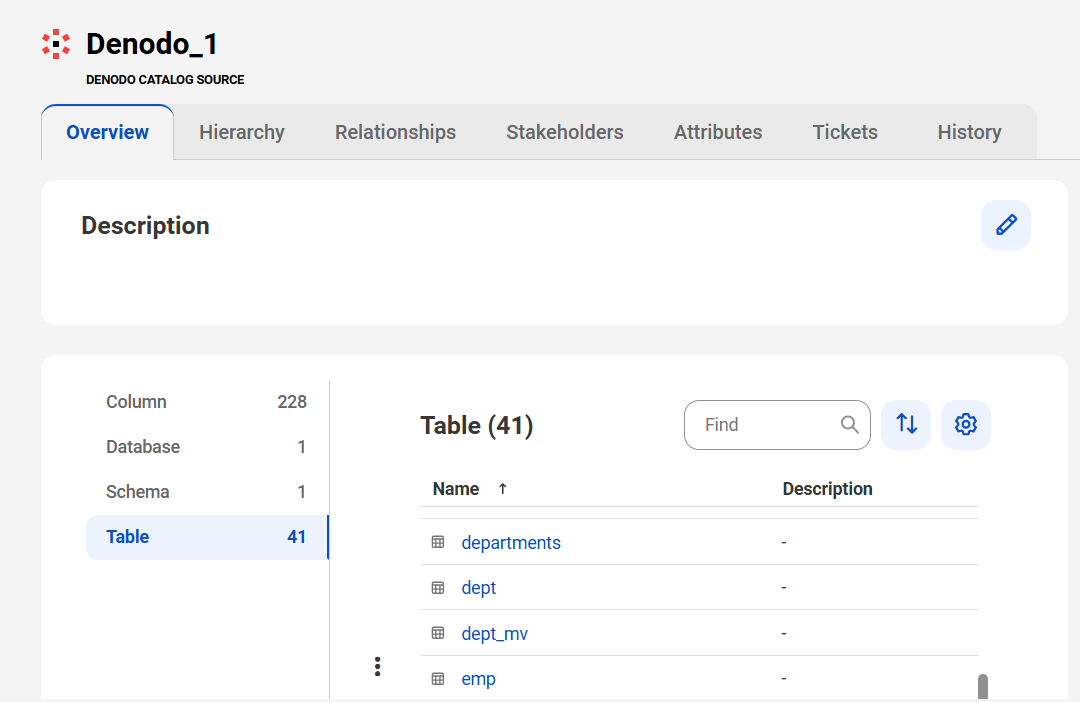1080x702 pixels.
Task: Select Column asset type in sidebar
Action: click(207, 402)
